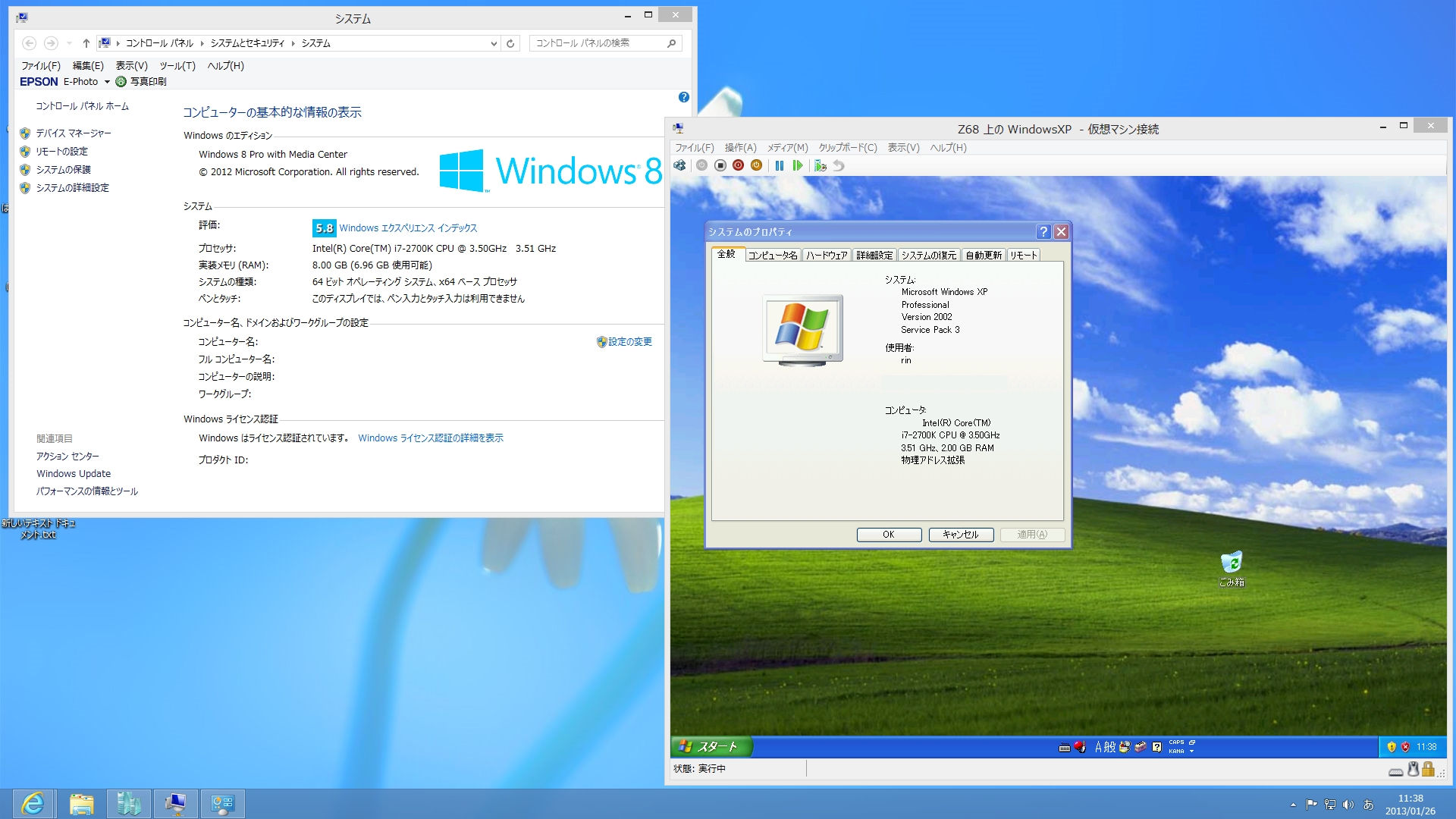Switch to the ハードウェア tab
Screen dimensions: 1456x819
tap(826, 256)
